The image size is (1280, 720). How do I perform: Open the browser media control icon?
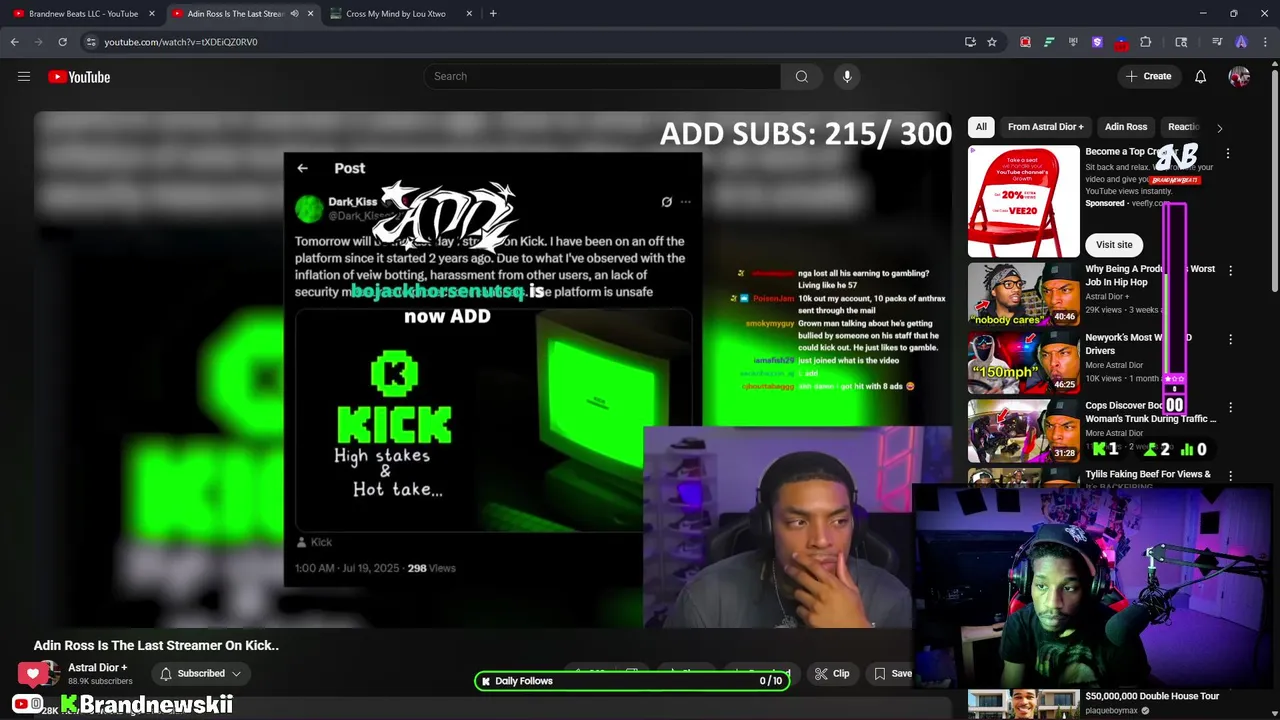tap(1217, 42)
